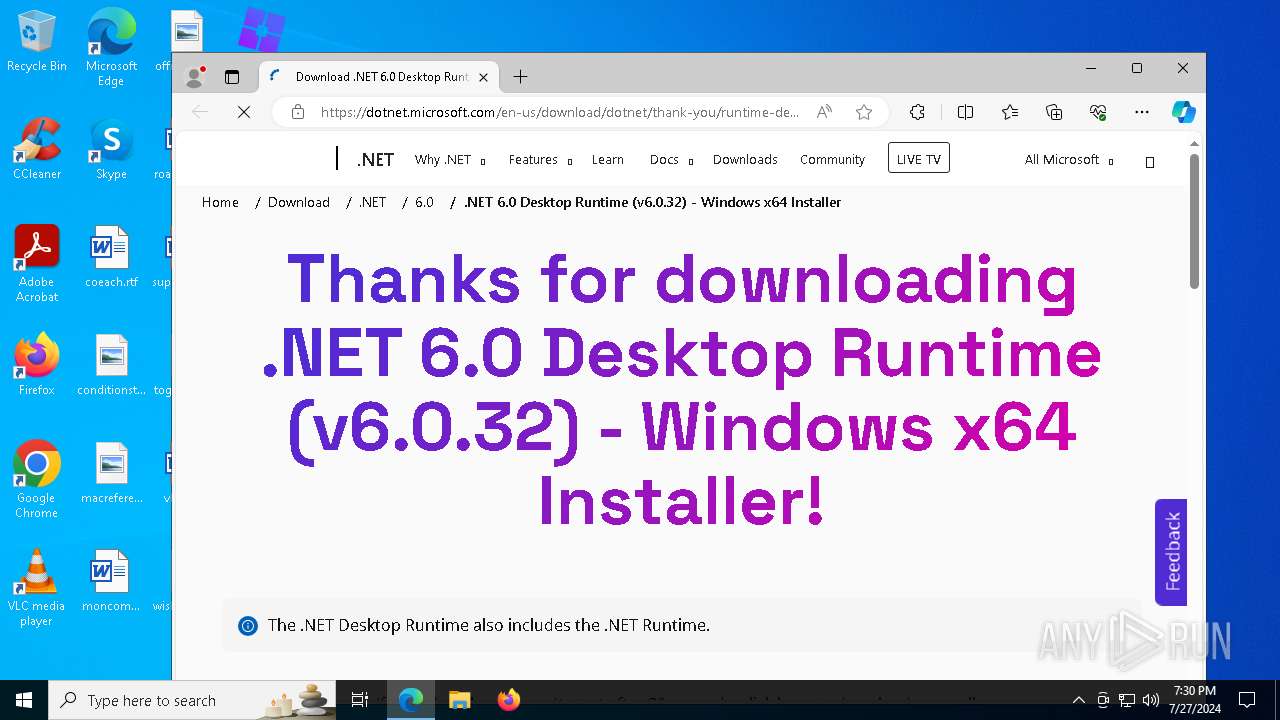Click the scrollbar up arrow
Viewport: 1280px width, 720px height.
click(1194, 144)
